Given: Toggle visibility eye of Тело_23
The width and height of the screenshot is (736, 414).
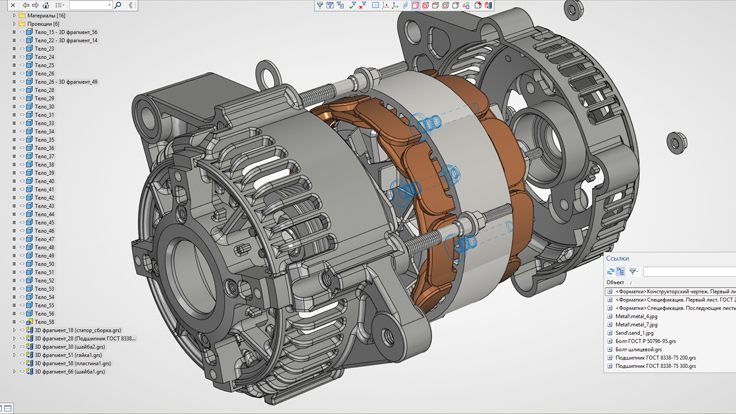Looking at the screenshot, I should click(22, 48).
